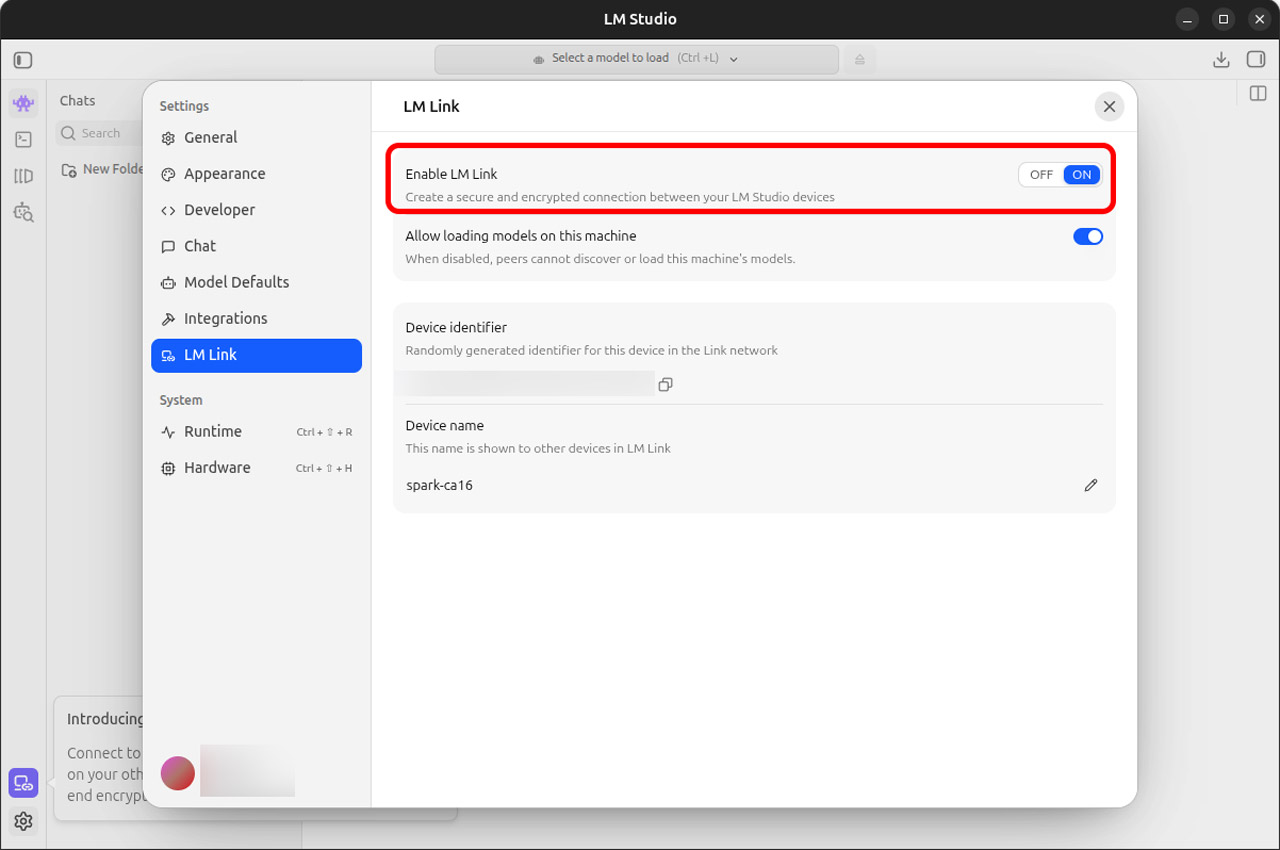Click the eject model icon
Screen dimensions: 1280x850
[x=860, y=60]
